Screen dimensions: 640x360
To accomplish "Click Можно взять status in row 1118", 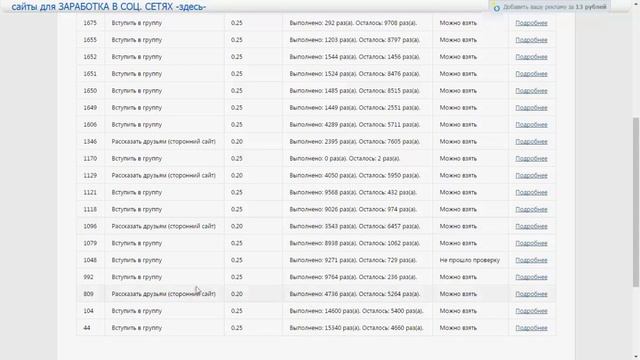I will coord(458,209).
